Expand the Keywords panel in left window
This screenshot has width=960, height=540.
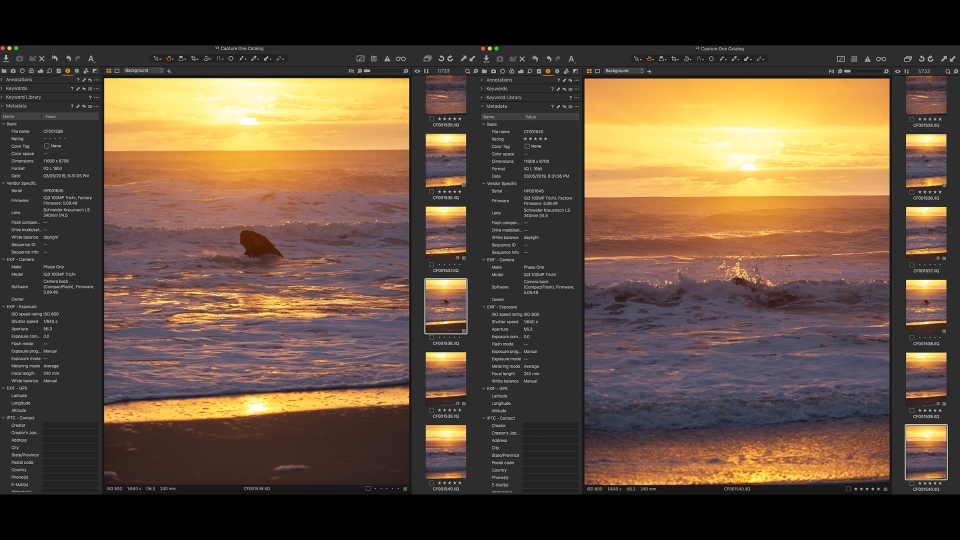pos(2,88)
